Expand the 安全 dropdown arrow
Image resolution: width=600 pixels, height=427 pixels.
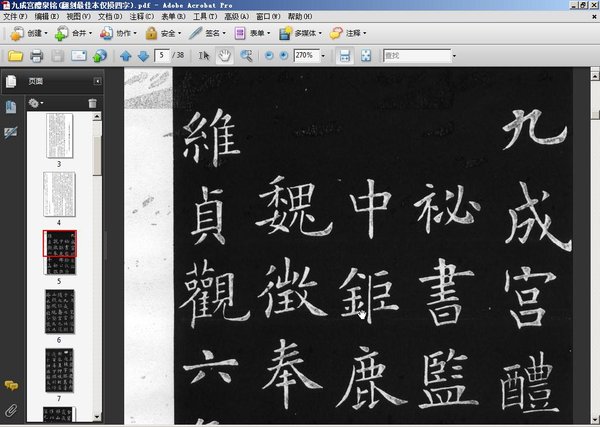[x=179, y=34]
